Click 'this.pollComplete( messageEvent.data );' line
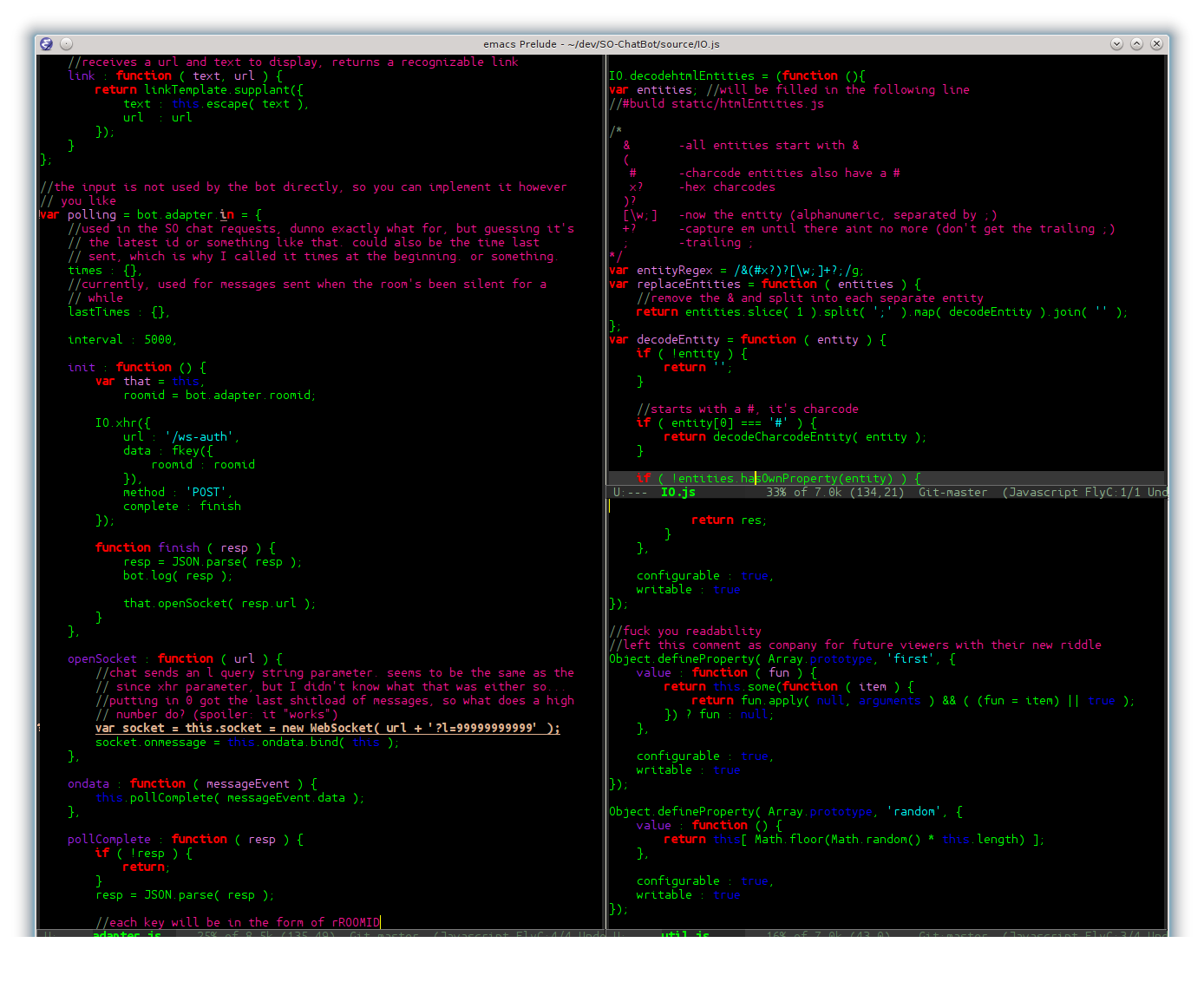The width and height of the screenshot is (1204, 995). (x=230, y=798)
